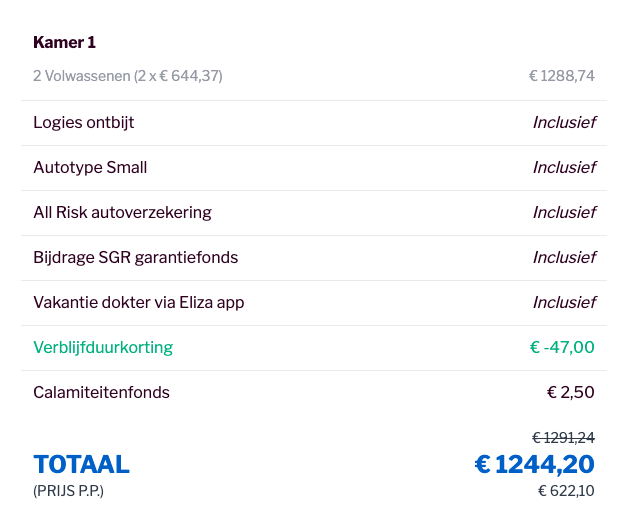This screenshot has width=626, height=510.
Task: Click the Kamer 1 heading
Action: tap(64, 42)
